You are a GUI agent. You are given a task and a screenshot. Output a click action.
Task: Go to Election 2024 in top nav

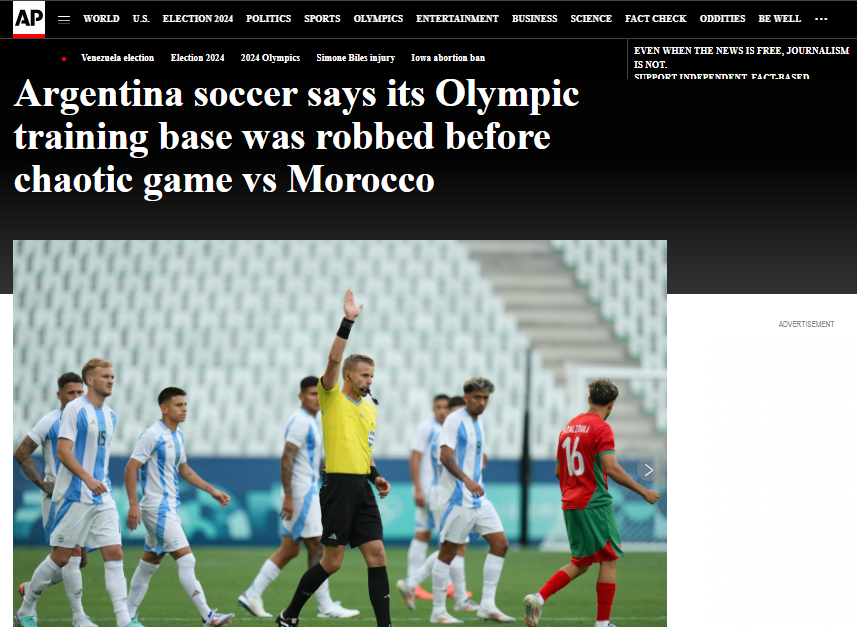coord(198,19)
